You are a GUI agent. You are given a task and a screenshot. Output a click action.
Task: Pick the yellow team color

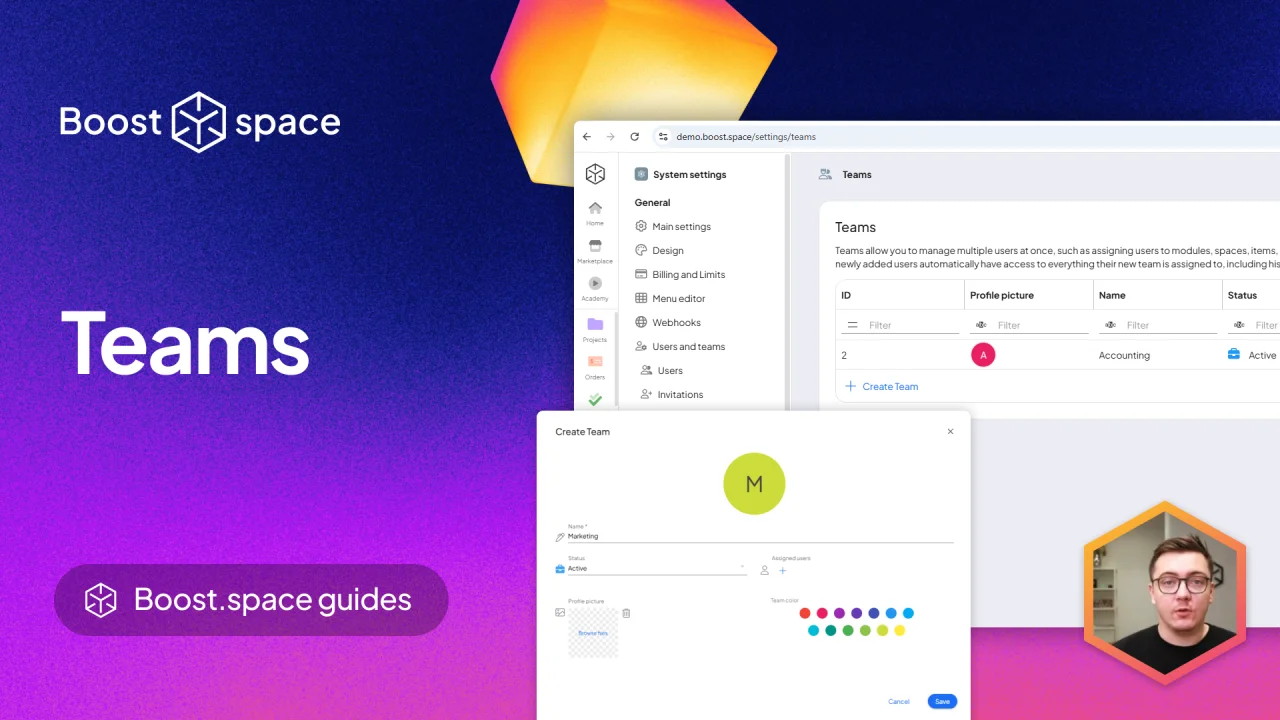(899, 630)
